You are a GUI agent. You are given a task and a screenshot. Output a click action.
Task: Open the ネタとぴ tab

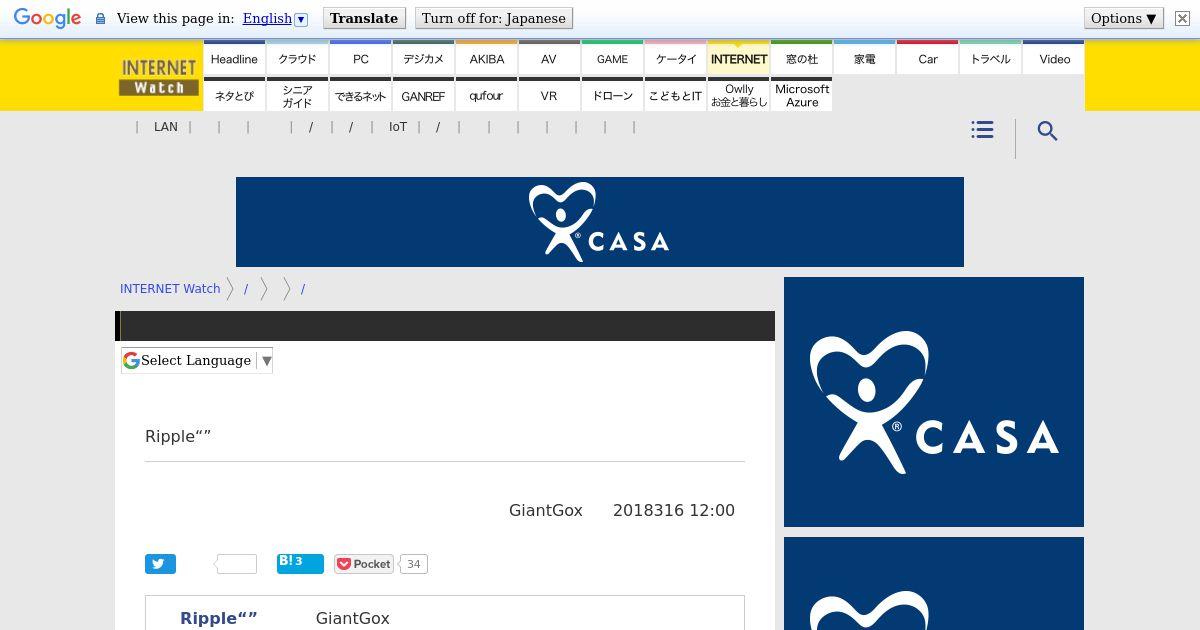234,95
